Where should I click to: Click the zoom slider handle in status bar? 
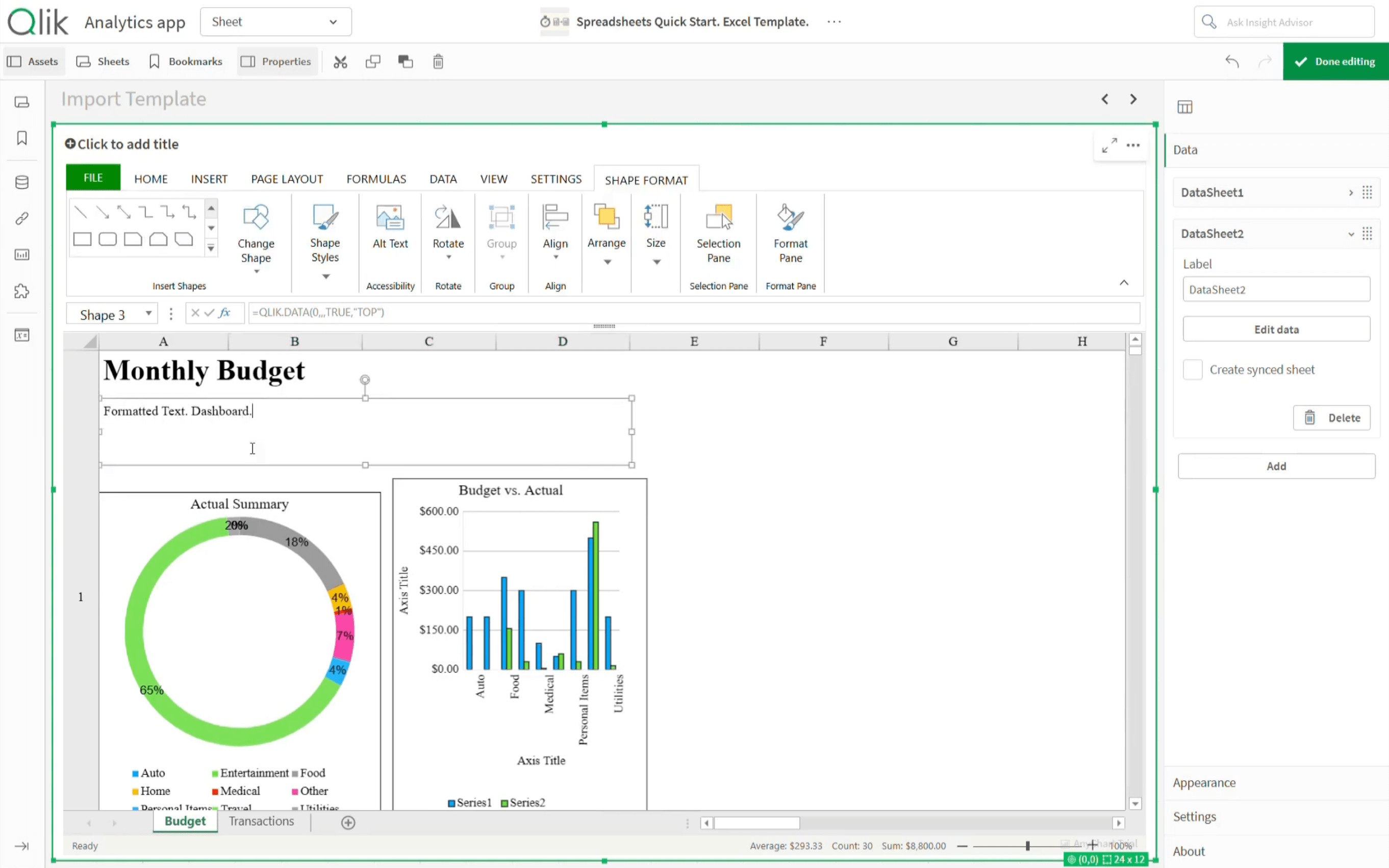click(x=1027, y=846)
